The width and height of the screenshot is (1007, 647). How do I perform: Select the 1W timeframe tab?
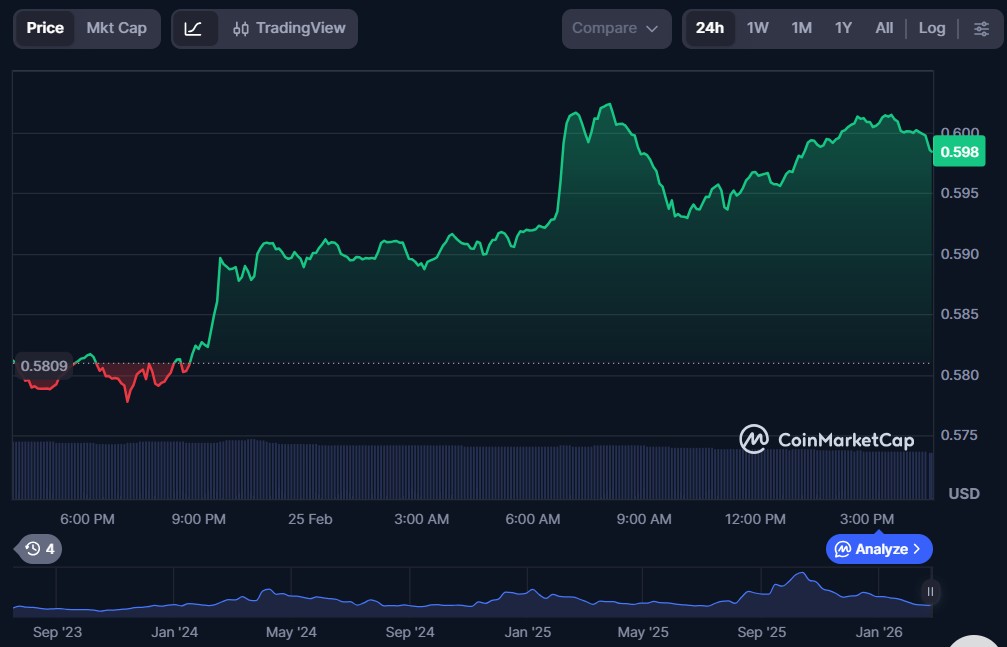pyautogui.click(x=757, y=28)
